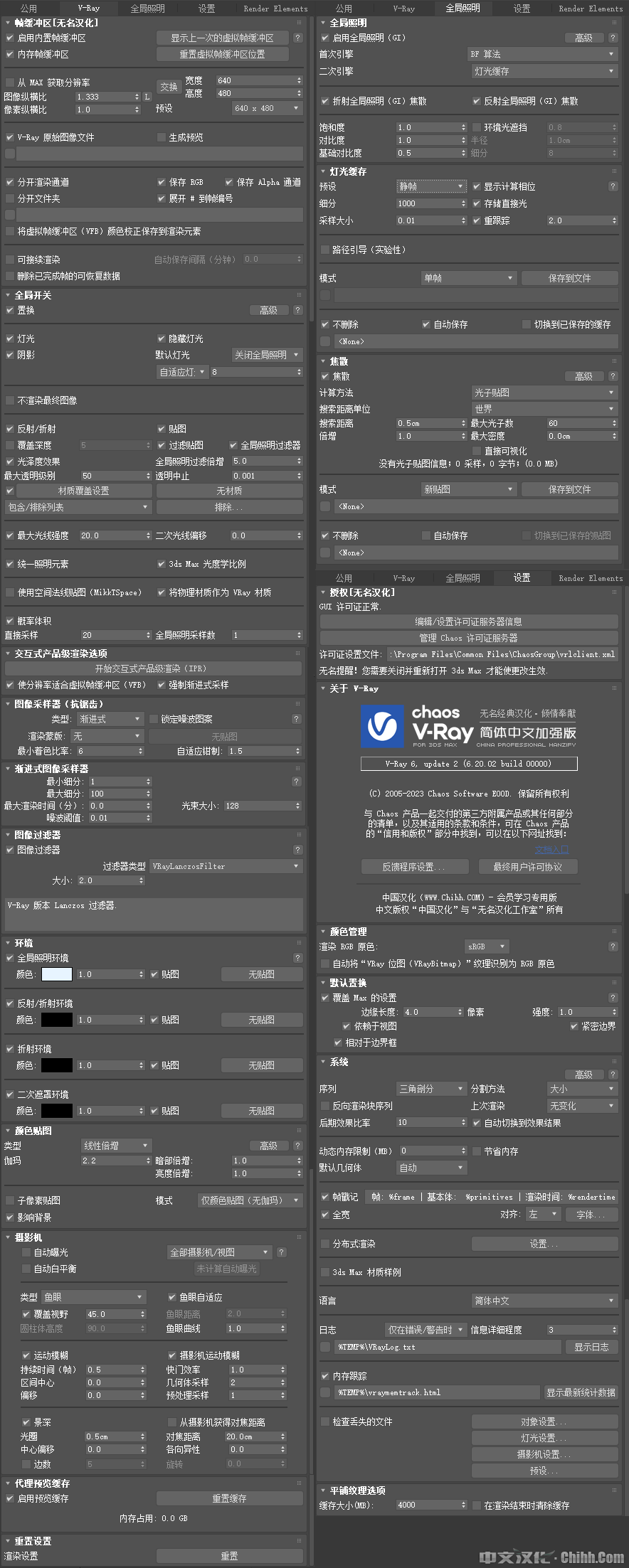Screen dimensions: 629x1568
Task: Click the help icon in 摄影机 rollout
Action: (x=282, y=1252)
